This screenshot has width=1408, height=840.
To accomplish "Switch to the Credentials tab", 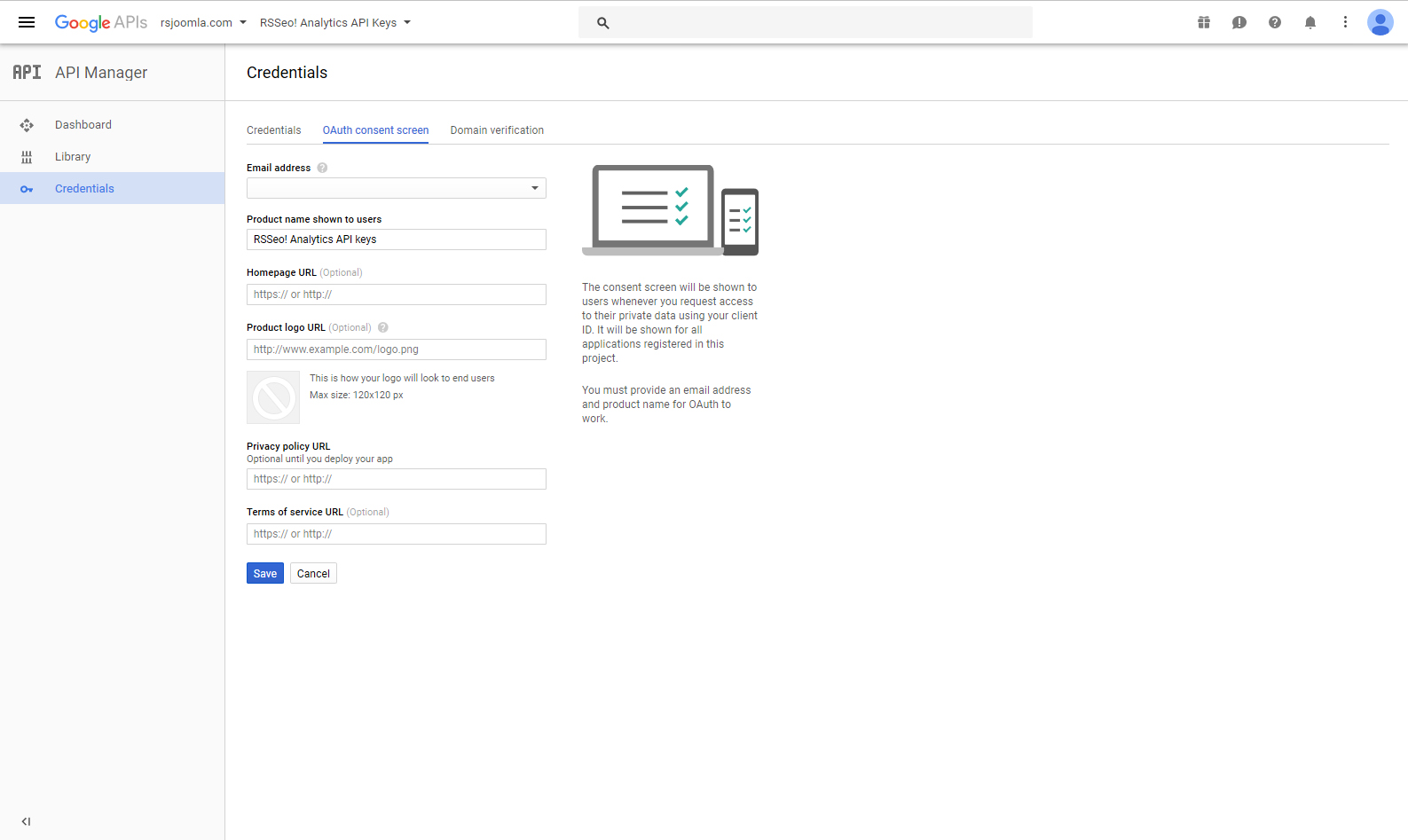I will click(274, 130).
